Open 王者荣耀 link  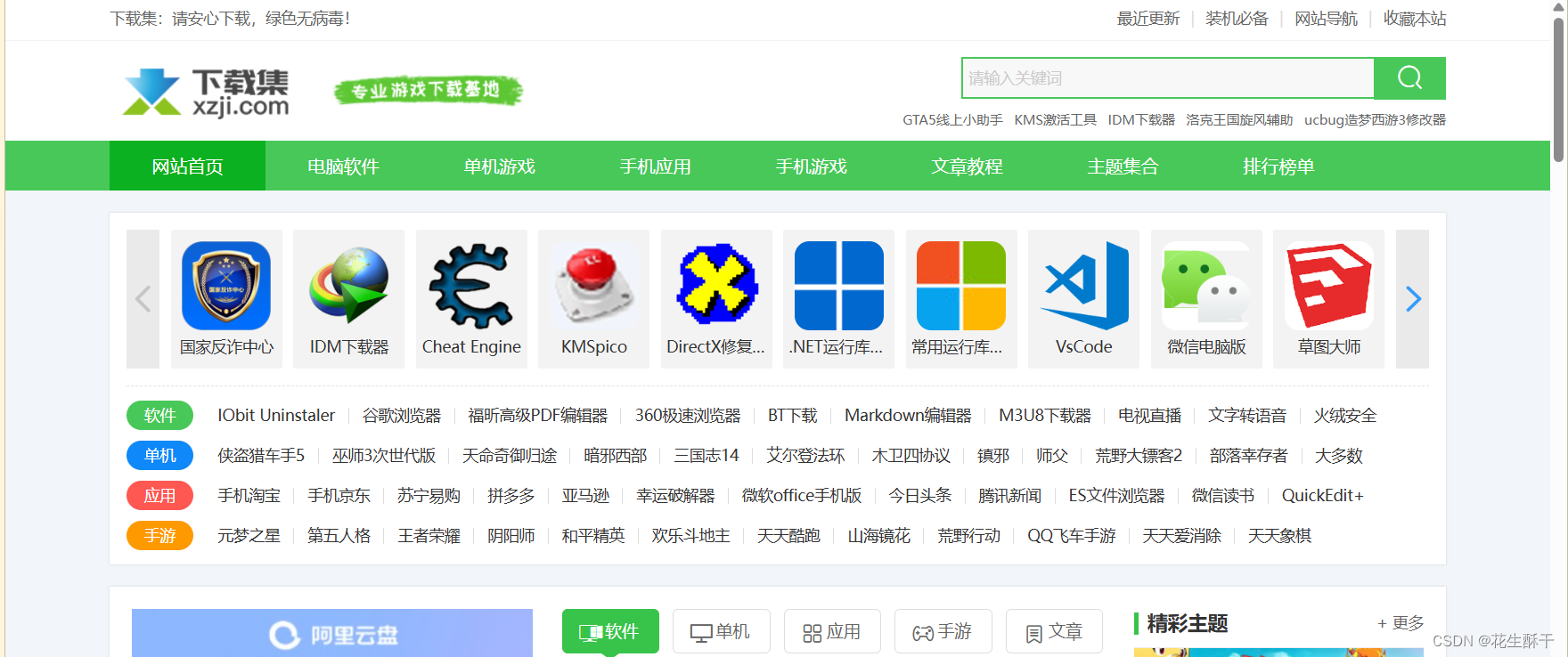coord(429,535)
